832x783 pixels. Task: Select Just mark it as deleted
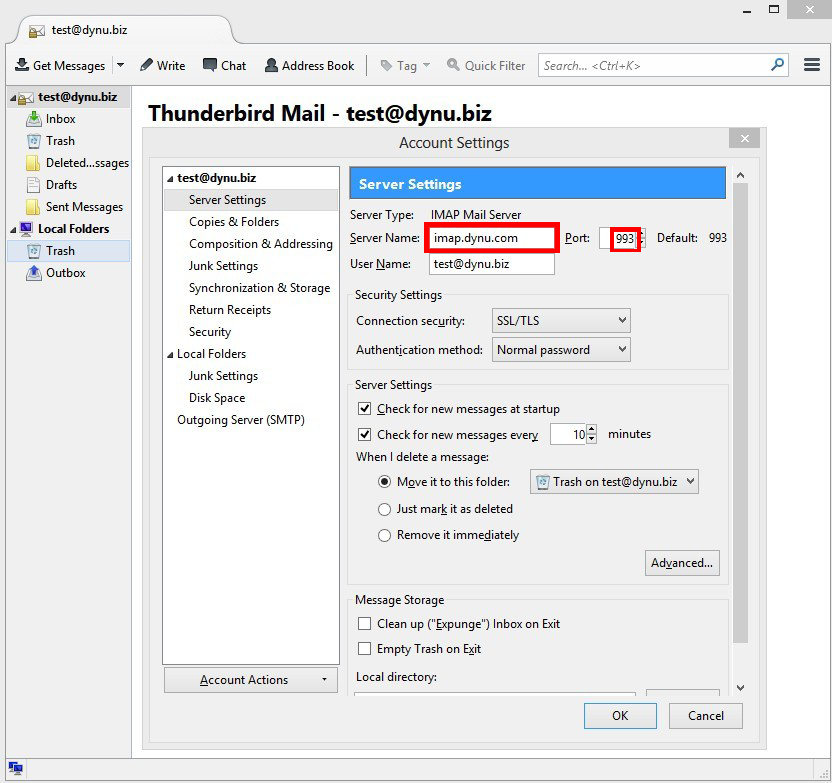click(384, 509)
